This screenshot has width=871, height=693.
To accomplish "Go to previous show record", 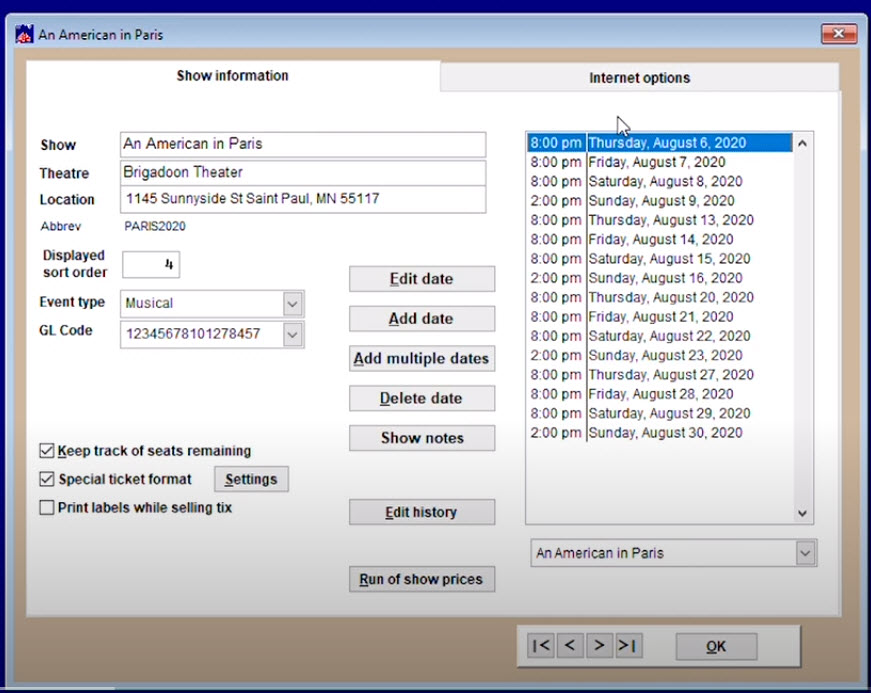I will coord(570,645).
